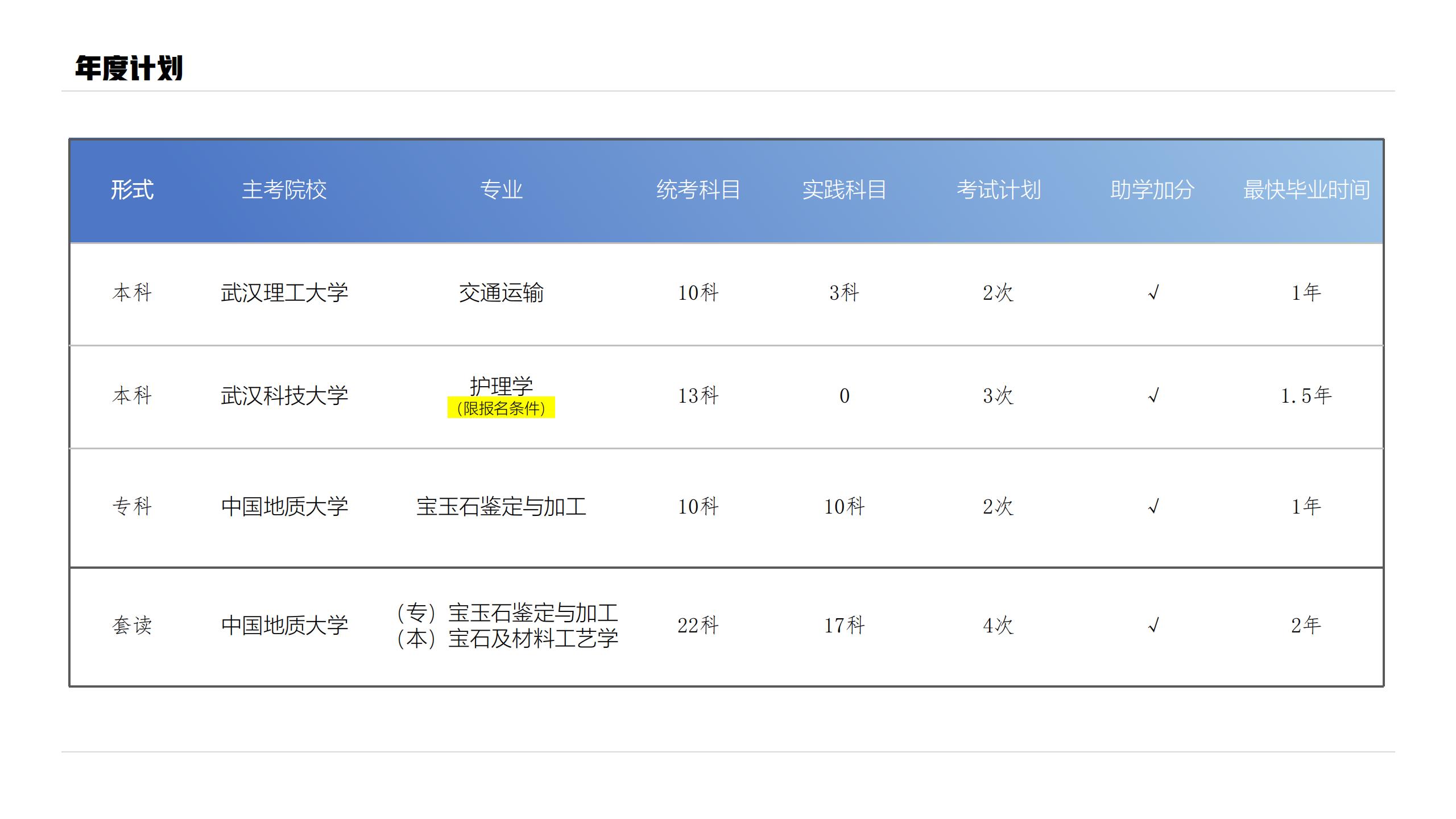Viewport: 1456px width, 819px height.
Task: Select the checkmark in the 套读 row
Action: pyautogui.click(x=1153, y=626)
